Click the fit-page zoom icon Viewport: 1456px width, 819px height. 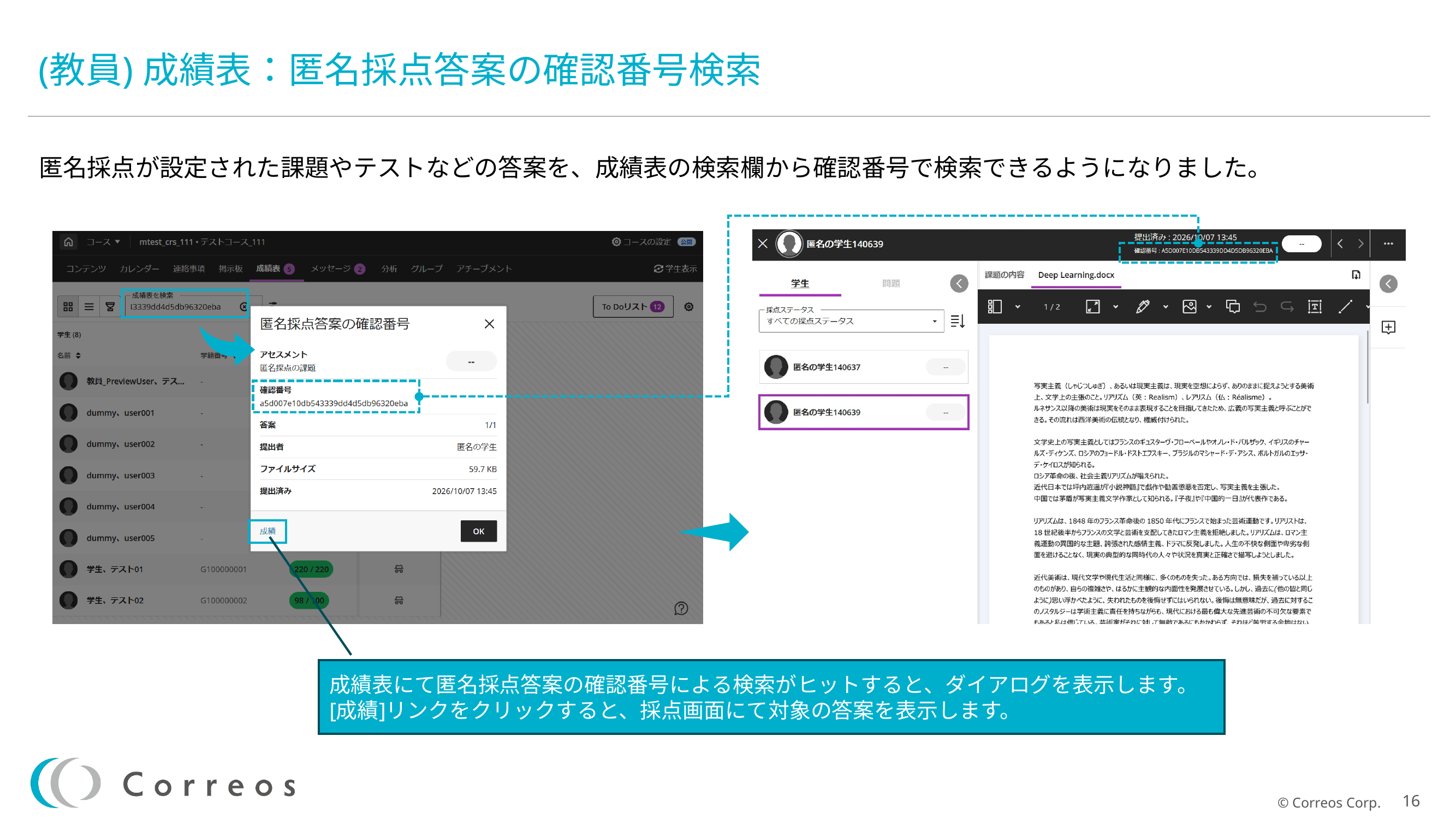point(1092,306)
